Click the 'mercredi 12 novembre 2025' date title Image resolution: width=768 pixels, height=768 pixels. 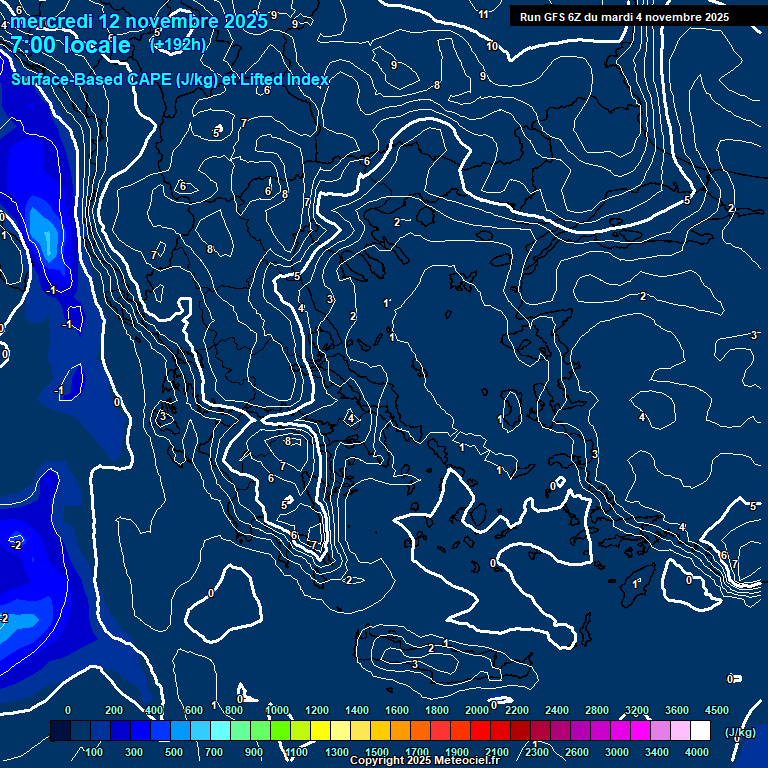coord(138,20)
